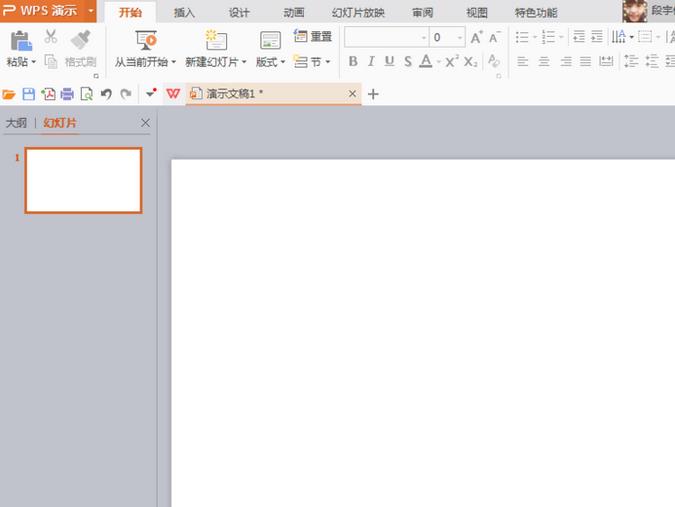This screenshot has height=507, width=675.
Task: Open the 插入 ribbon tab
Action: pyautogui.click(x=184, y=12)
